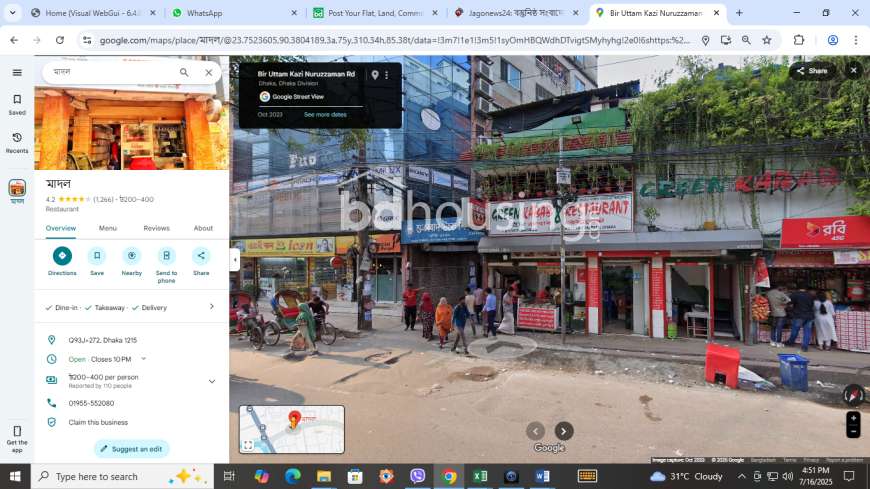Go to next Street View position arrow
The image size is (870, 489).
tap(564, 431)
